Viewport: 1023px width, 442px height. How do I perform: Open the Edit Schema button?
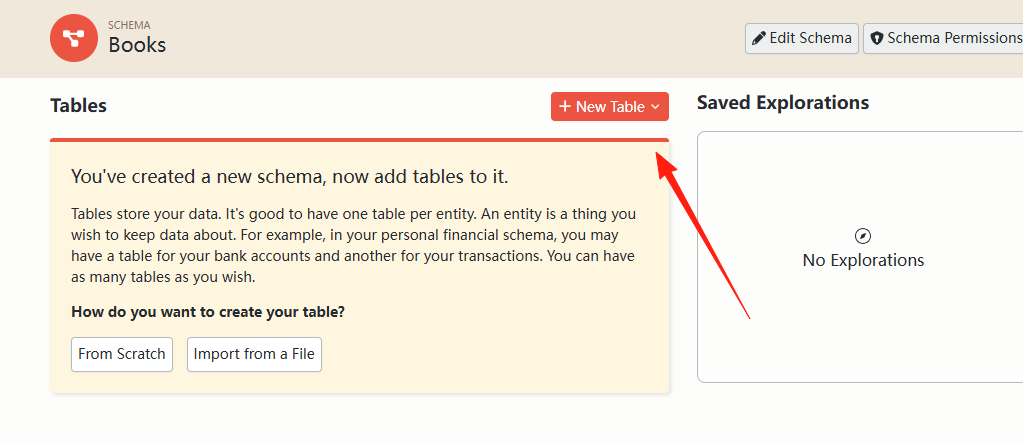(802, 39)
